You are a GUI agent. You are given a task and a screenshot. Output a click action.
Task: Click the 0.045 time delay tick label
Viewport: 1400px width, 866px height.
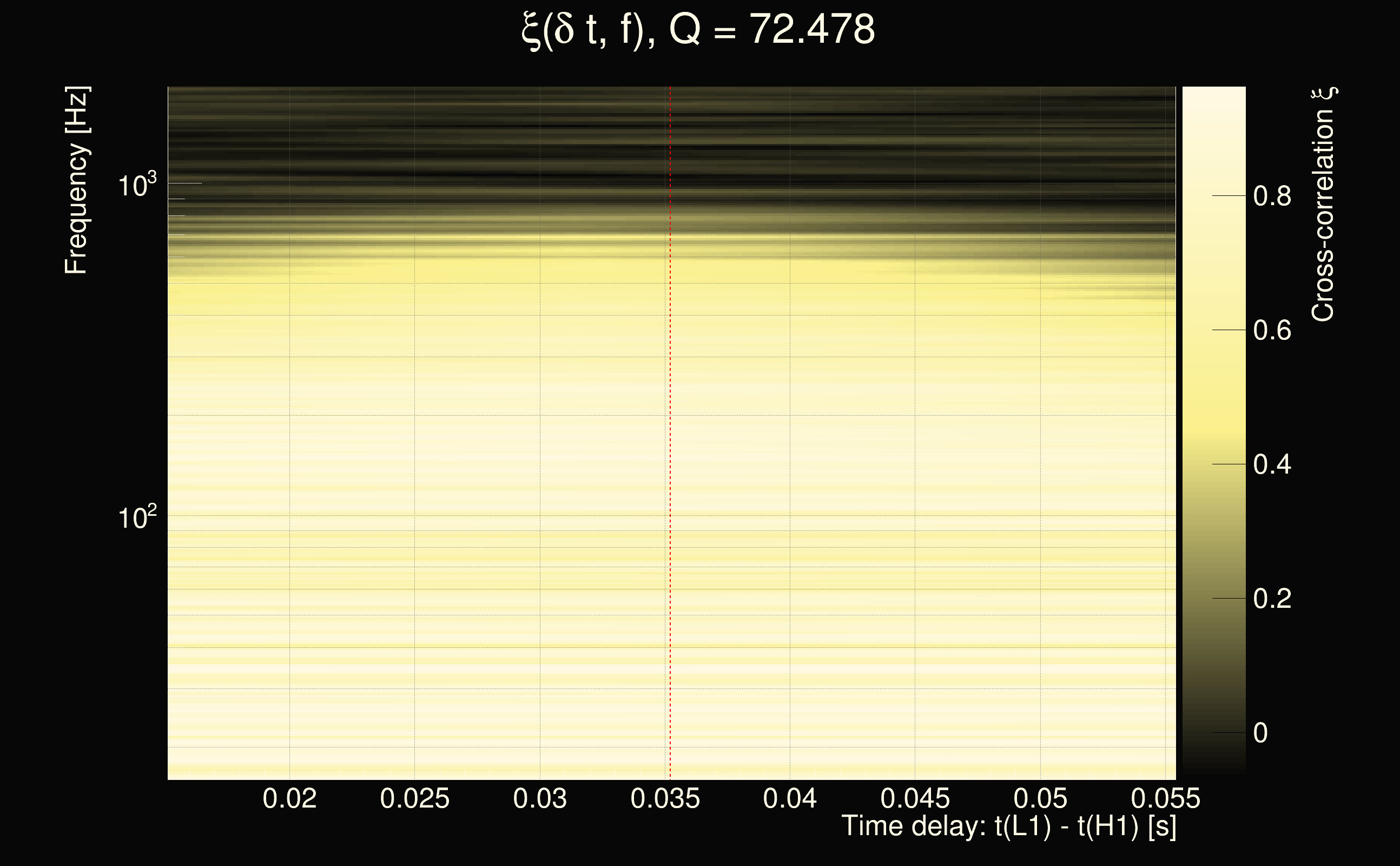click(x=915, y=798)
